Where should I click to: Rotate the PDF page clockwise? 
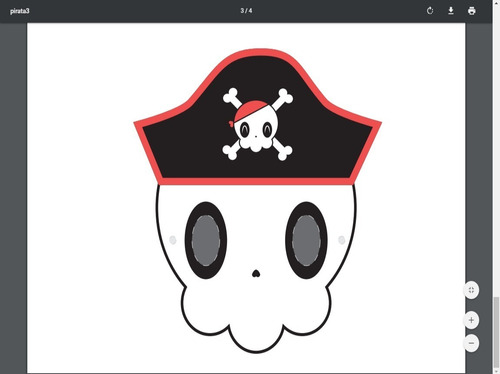[430, 11]
